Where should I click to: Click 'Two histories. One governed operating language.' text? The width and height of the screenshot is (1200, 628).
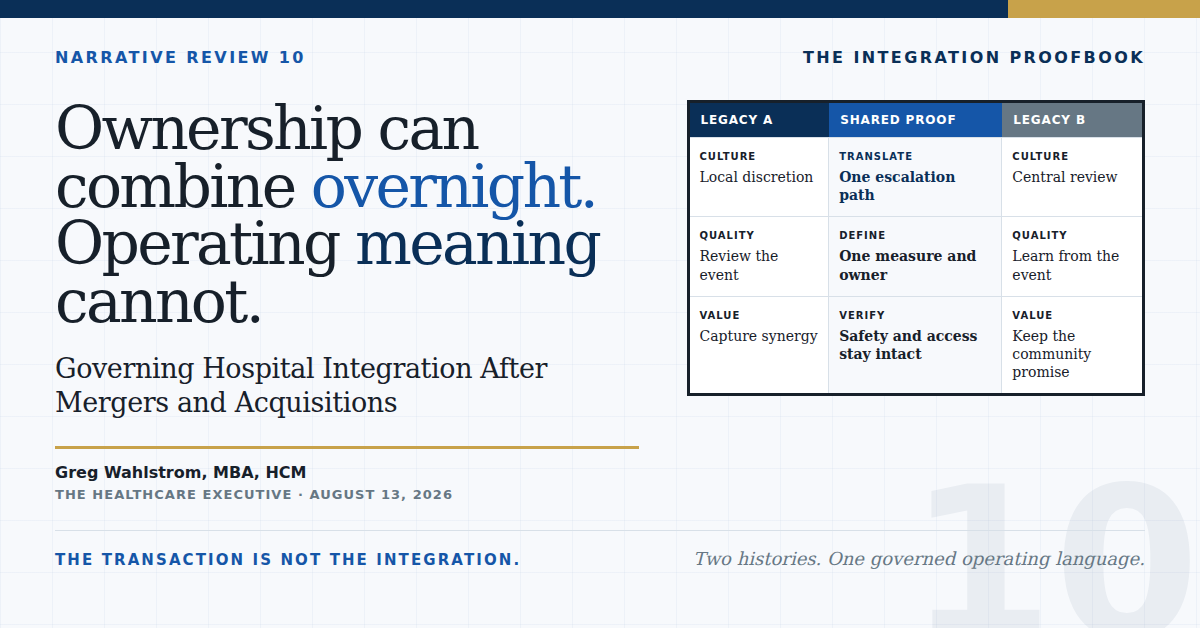coord(920,559)
